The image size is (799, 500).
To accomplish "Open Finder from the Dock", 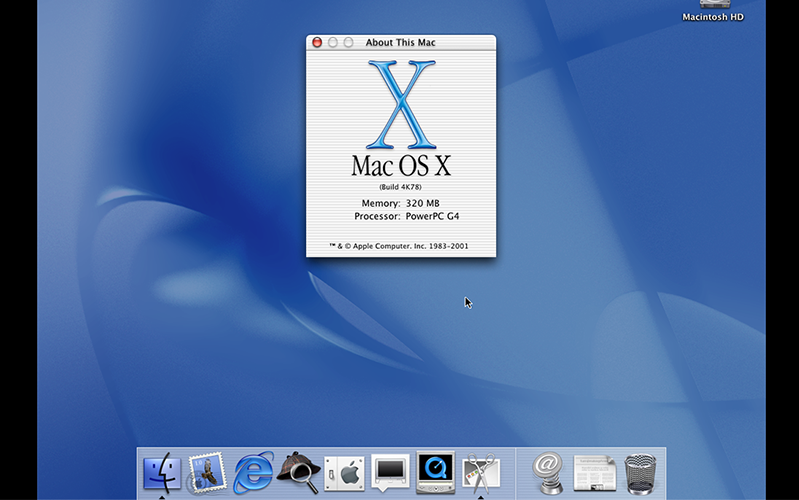I will [162, 472].
